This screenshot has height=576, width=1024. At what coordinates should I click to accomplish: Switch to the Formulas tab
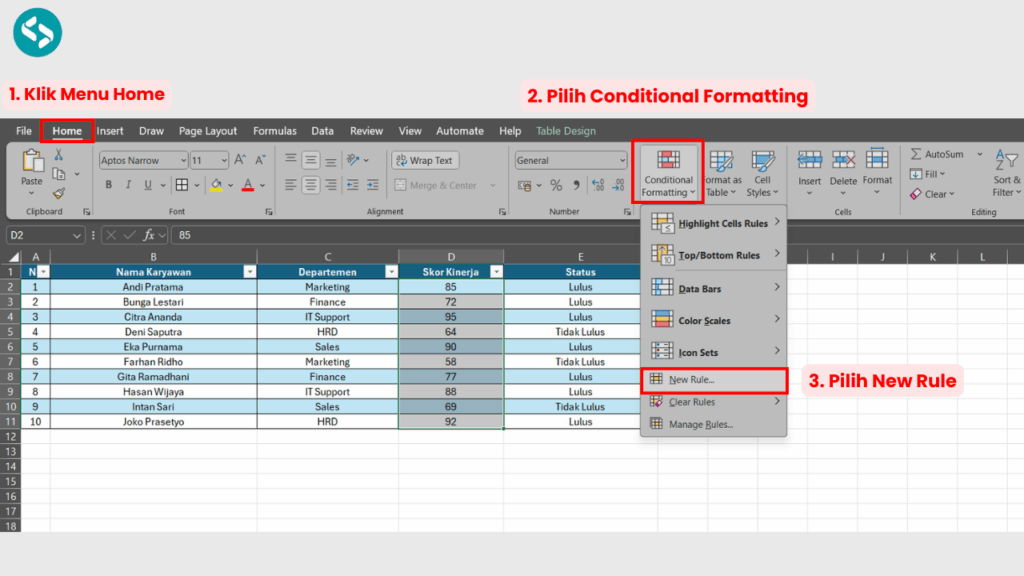[x=275, y=130]
